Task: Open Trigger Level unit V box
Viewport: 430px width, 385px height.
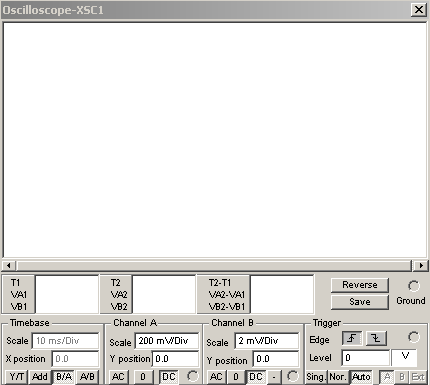Action: 404,358
